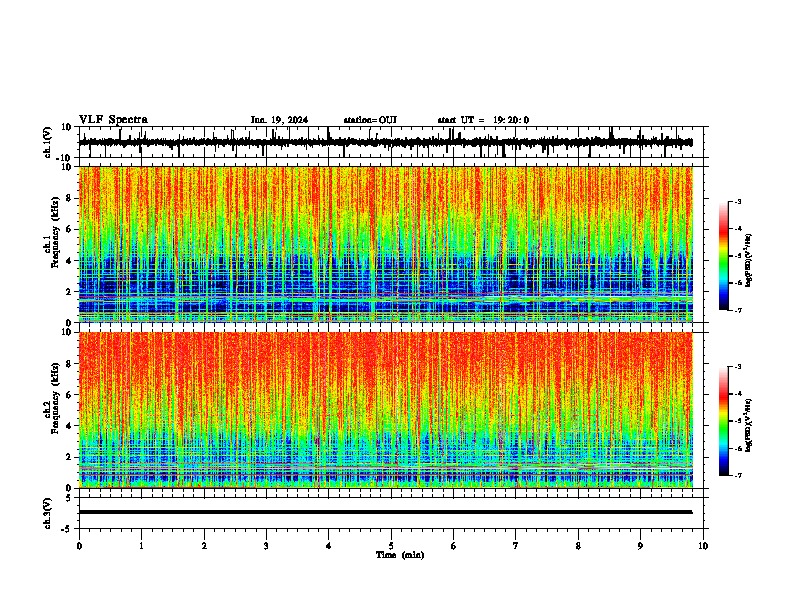This screenshot has width=792, height=612.
Task: Click the "Time (min)" axis label
Action: (400, 555)
